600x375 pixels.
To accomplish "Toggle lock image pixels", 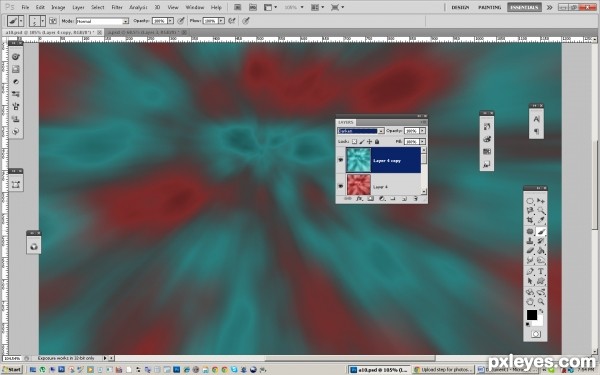I will 362,142.
